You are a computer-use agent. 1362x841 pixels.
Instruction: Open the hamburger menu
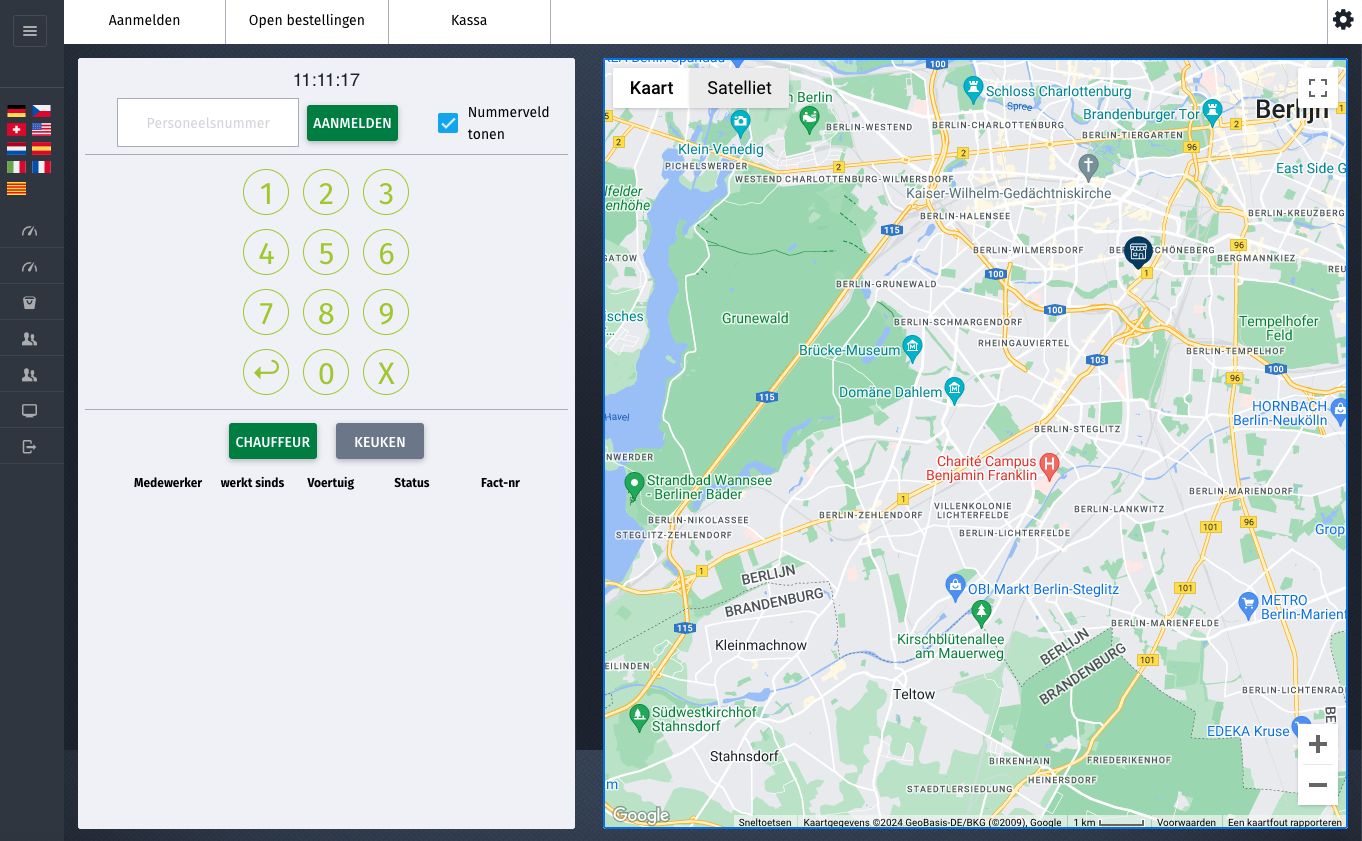(x=30, y=31)
